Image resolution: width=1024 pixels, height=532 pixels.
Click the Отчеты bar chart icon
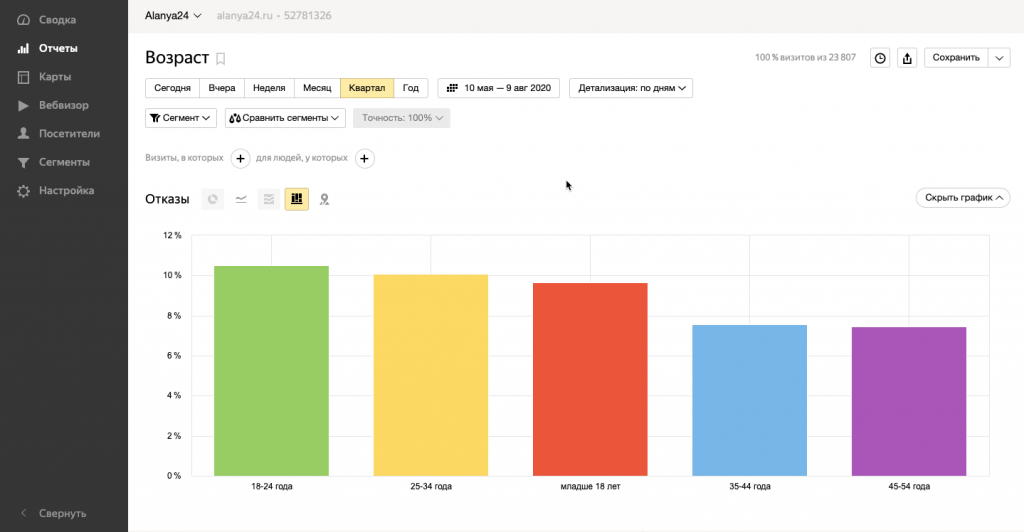23,48
